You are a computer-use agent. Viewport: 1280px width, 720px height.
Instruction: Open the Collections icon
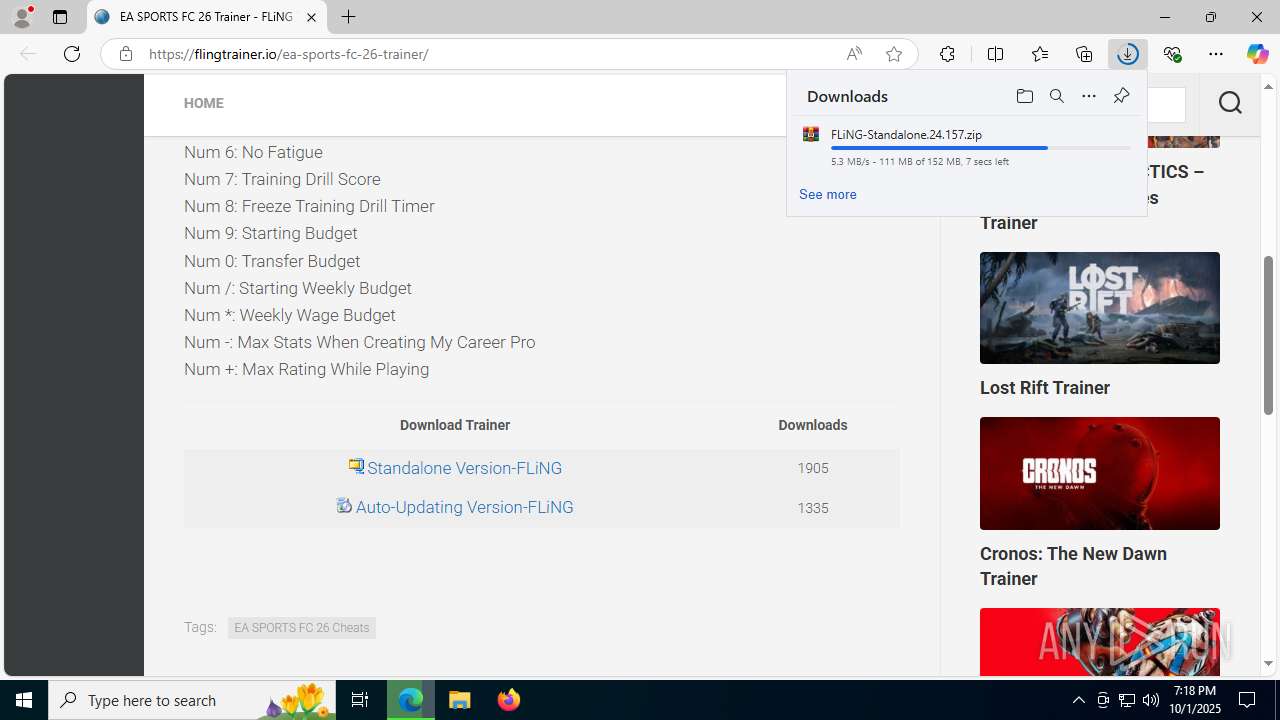point(1084,54)
